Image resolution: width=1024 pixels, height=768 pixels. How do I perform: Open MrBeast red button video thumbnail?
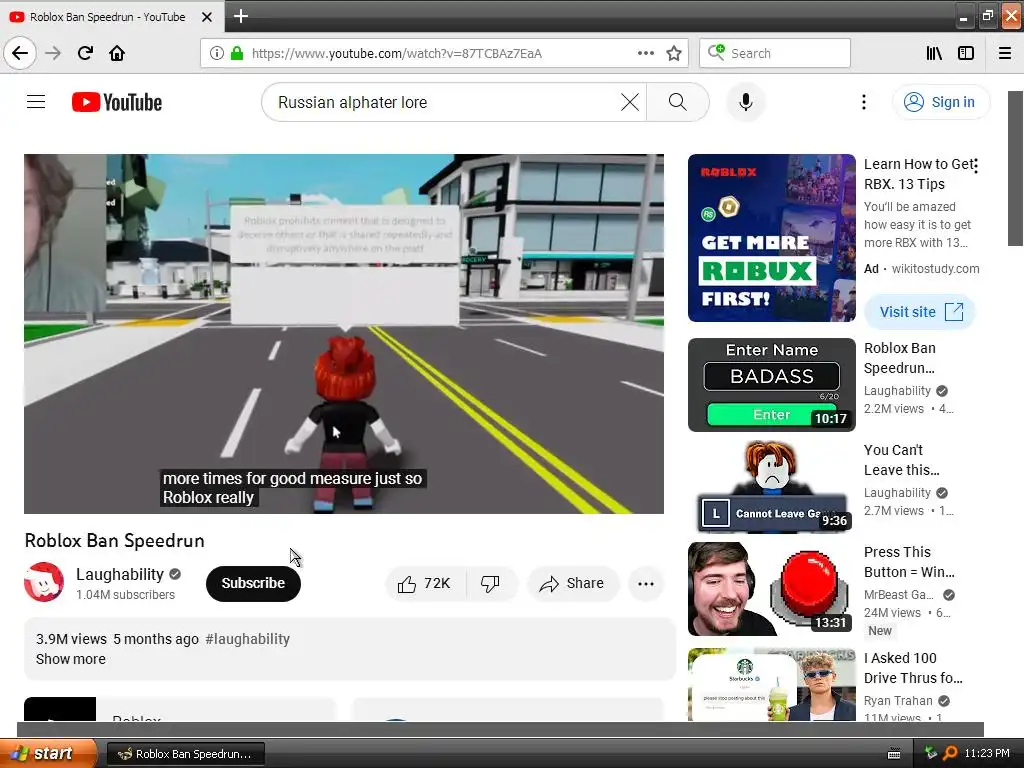[x=771, y=588]
